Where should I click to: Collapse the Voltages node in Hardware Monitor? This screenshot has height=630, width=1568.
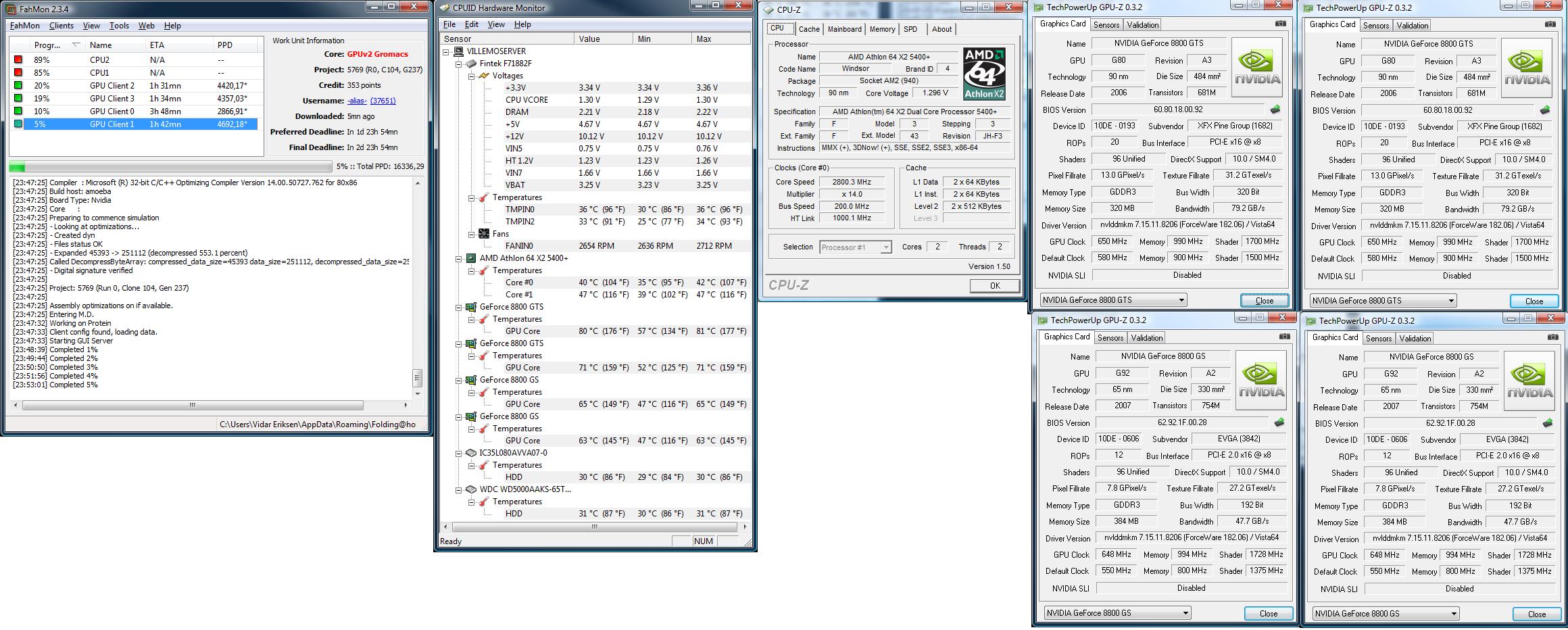tap(472, 76)
